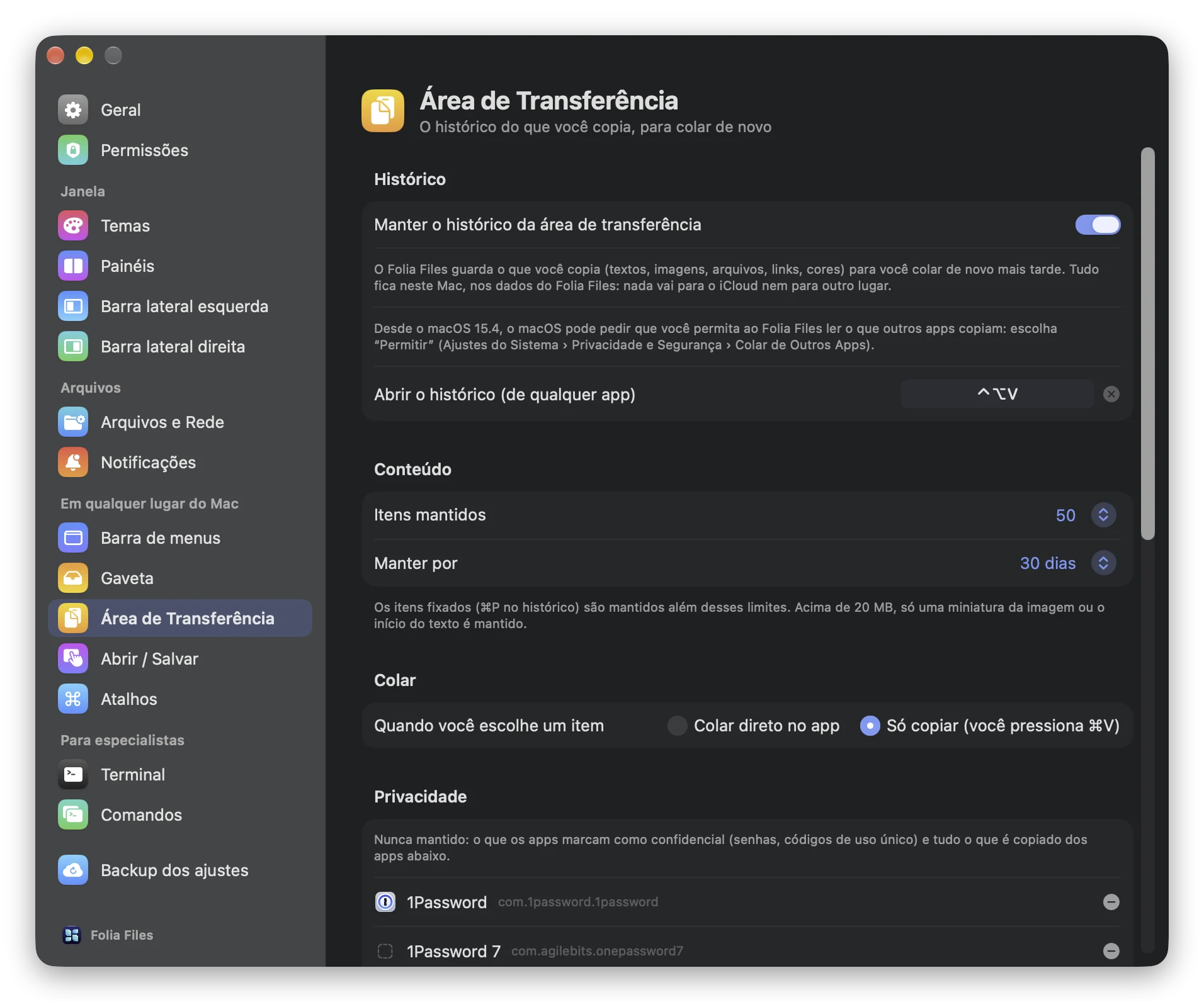Select the Só copiar radio option
Viewport: 1204px width, 1002px height.
[x=870, y=726]
